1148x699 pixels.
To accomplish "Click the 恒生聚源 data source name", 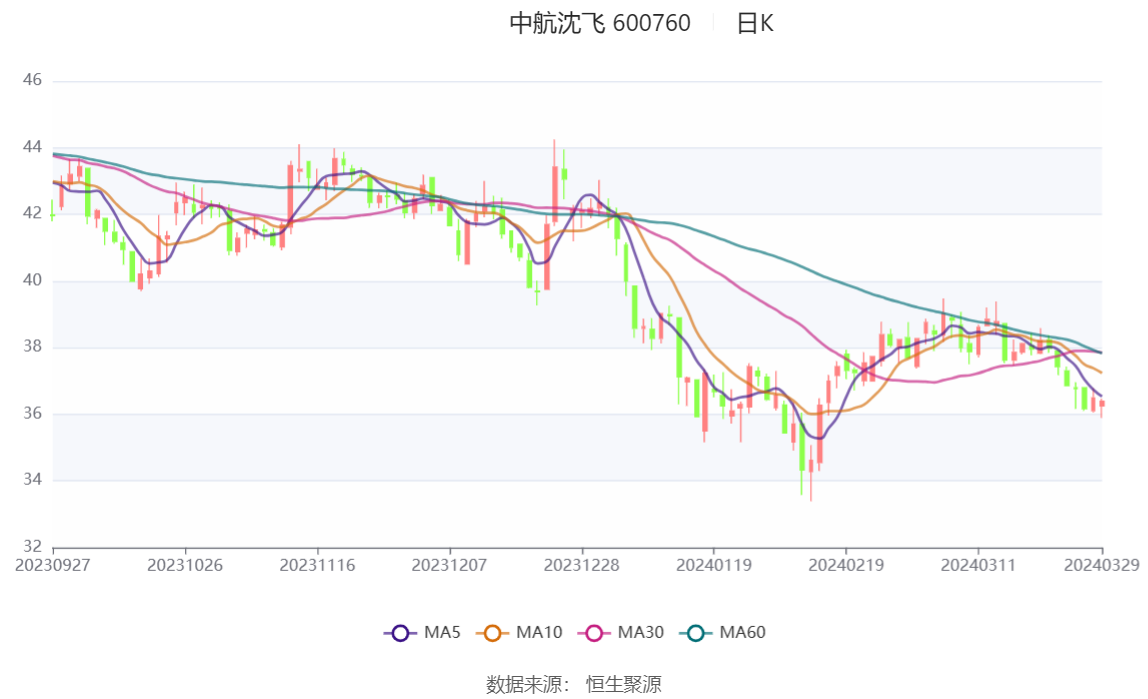I will point(623,684).
